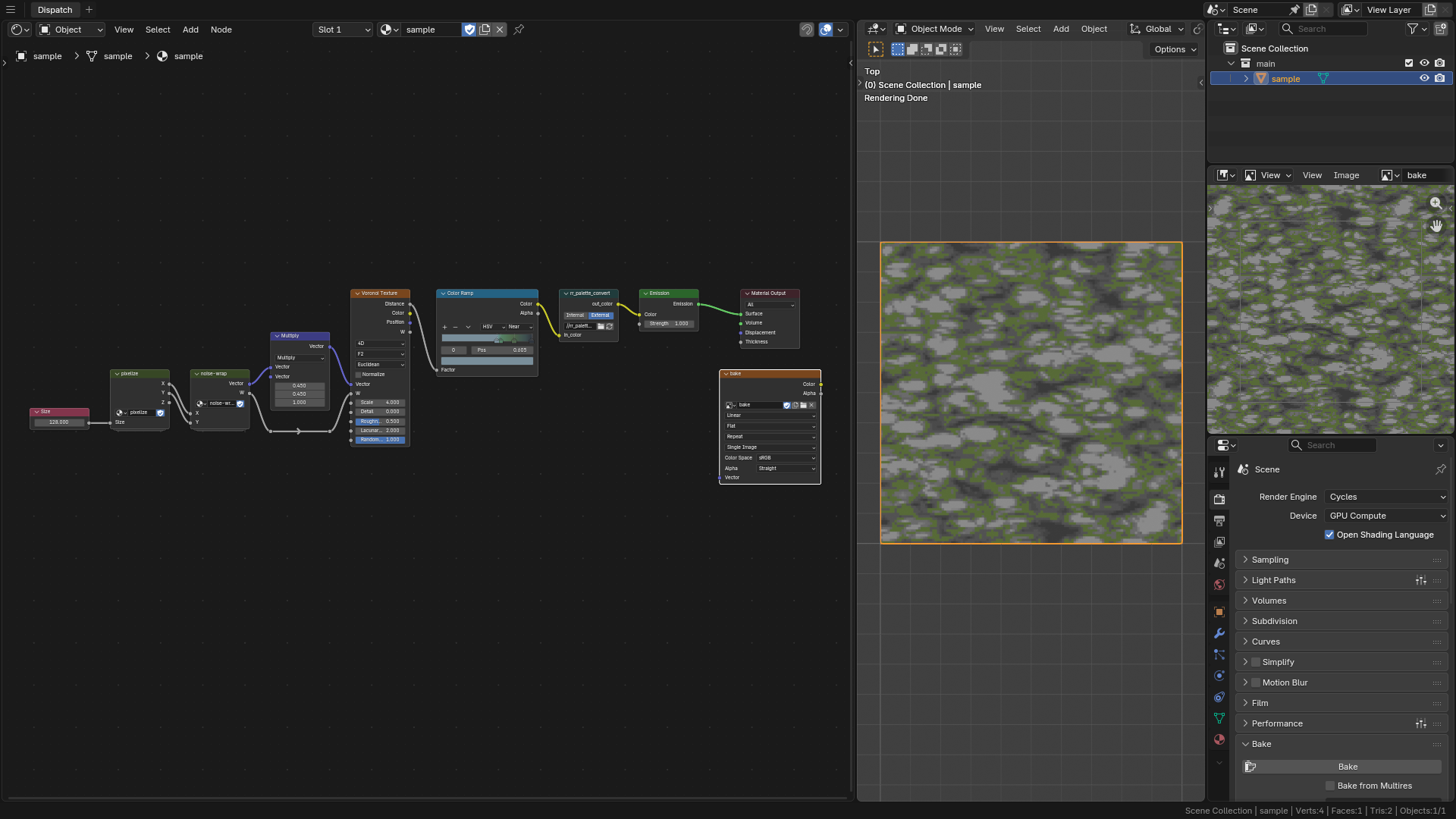Image resolution: width=1456 pixels, height=819 pixels.
Task: Open the Device GPU Compute dropdown
Action: tap(1386, 516)
